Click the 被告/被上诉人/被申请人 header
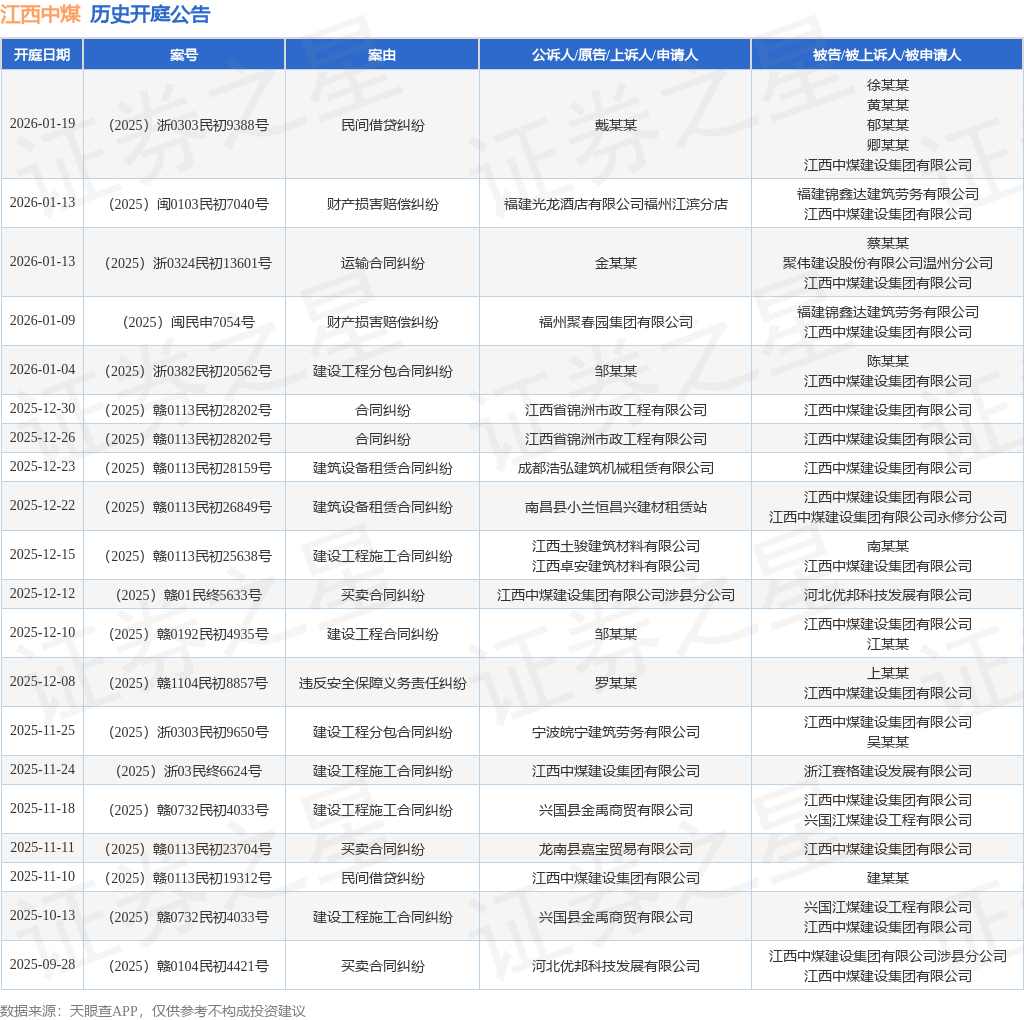This screenshot has width=1024, height=1020. click(887, 55)
